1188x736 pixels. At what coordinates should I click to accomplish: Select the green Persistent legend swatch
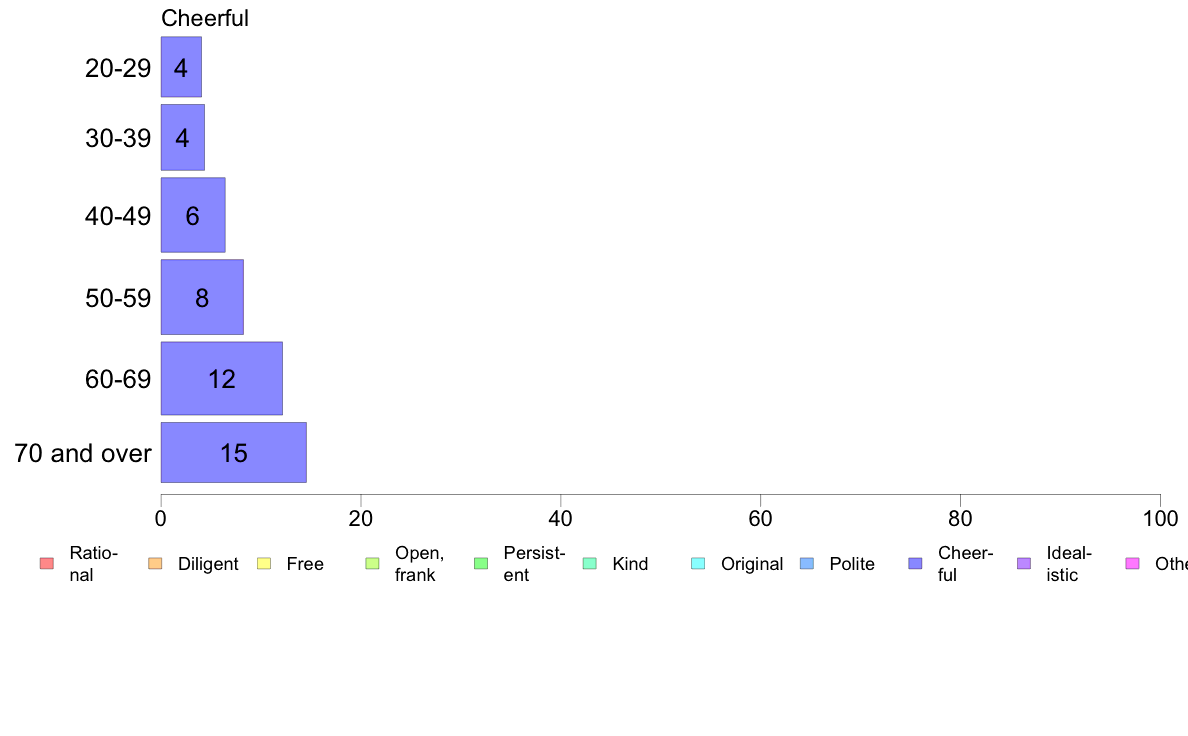click(481, 563)
